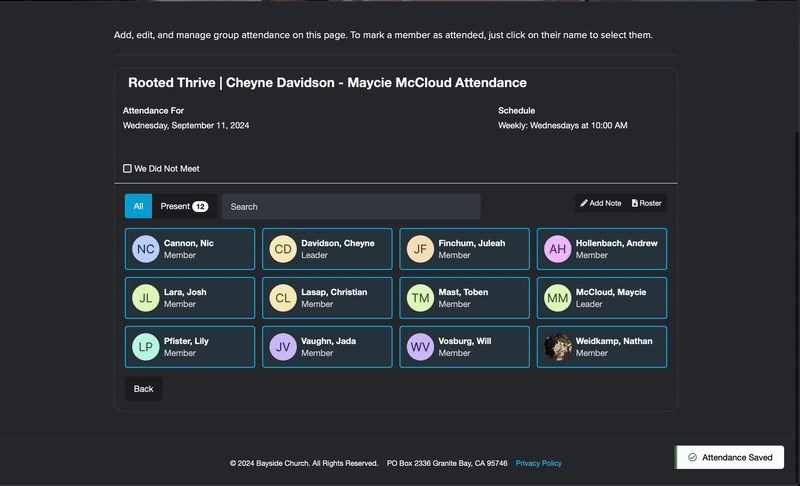Click the document icon next to Roster

635,203
